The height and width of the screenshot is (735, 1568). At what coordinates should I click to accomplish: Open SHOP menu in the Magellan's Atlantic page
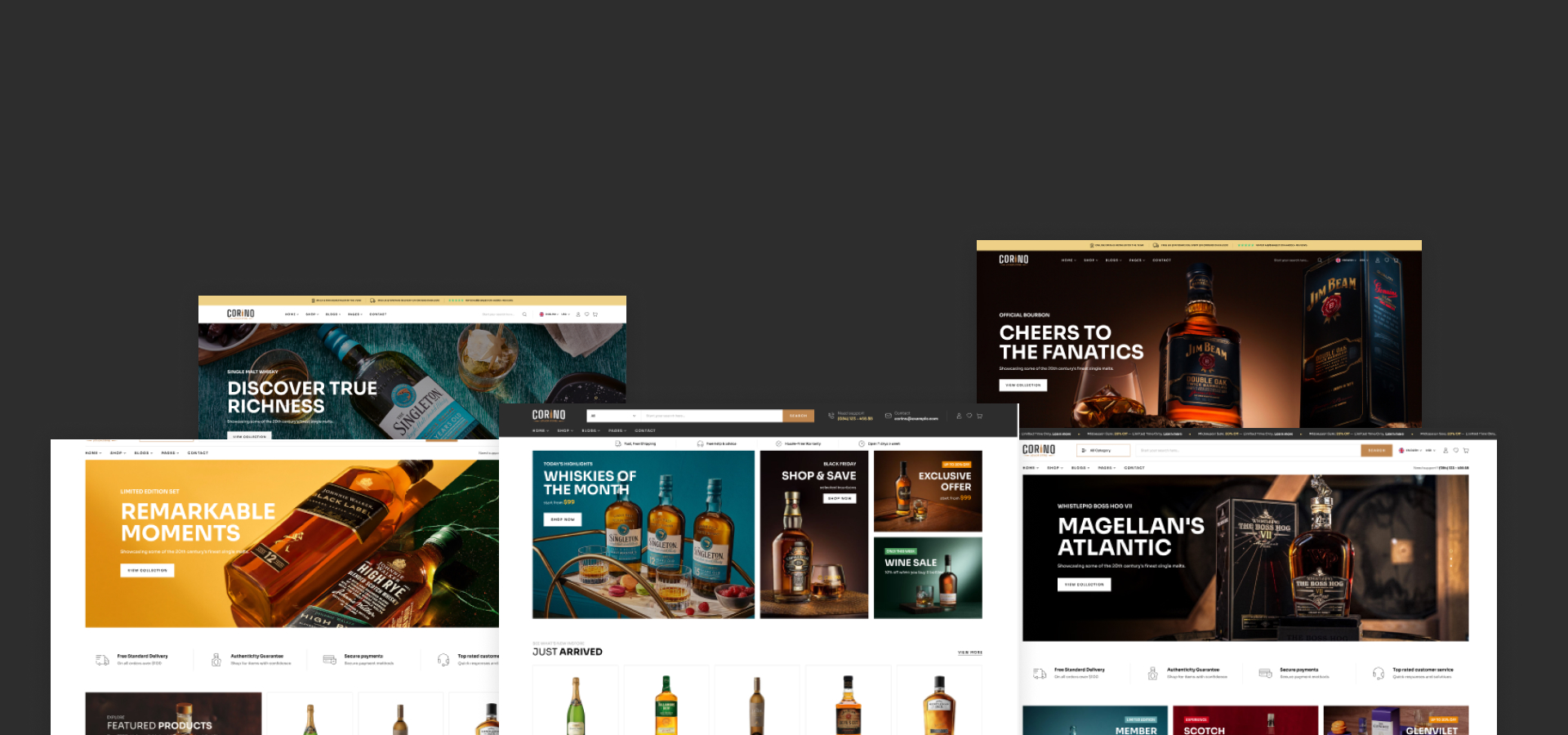coord(1054,468)
